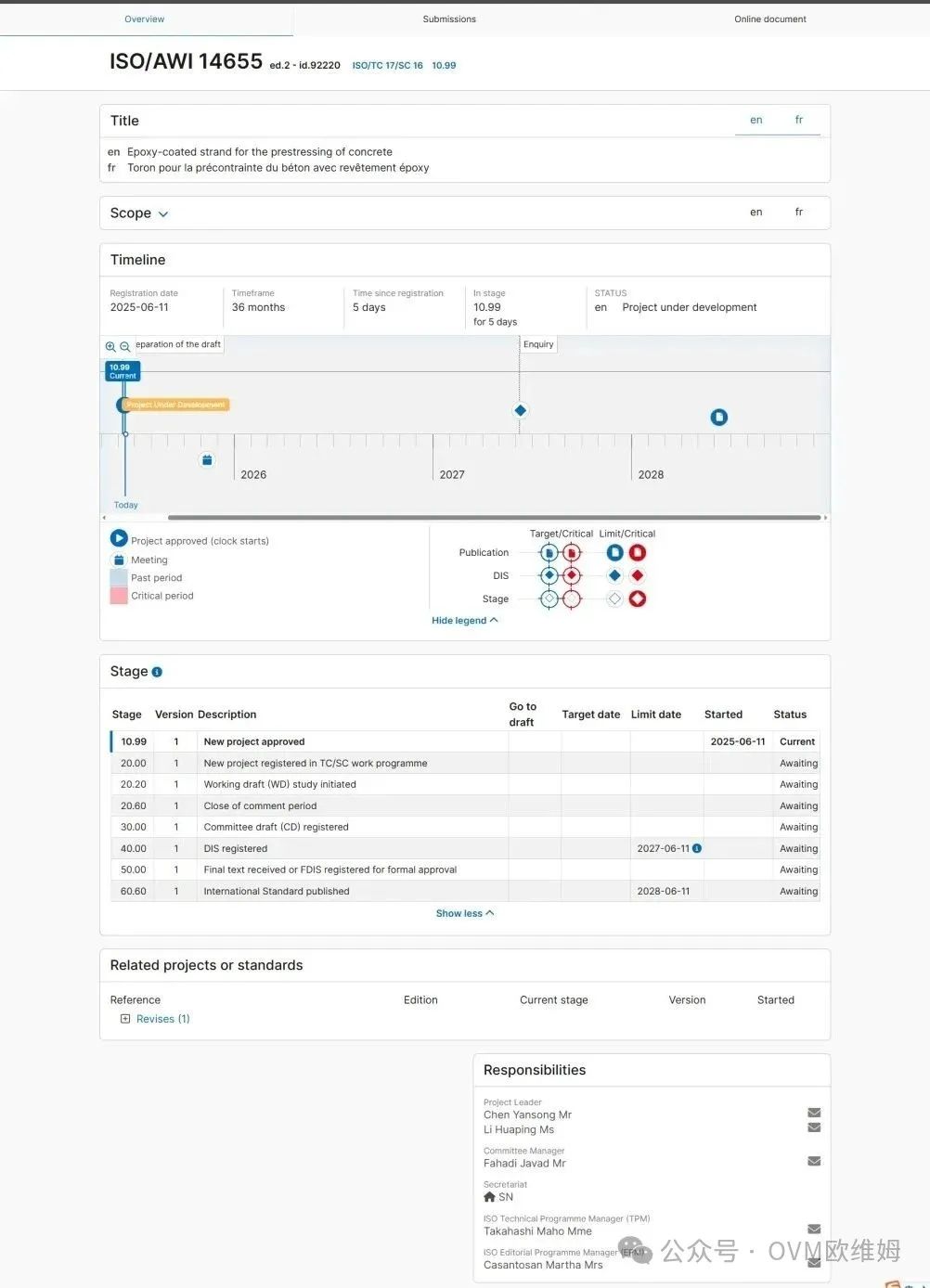Click info icon beside 2027-06-11 limit date

pyautogui.click(x=697, y=848)
